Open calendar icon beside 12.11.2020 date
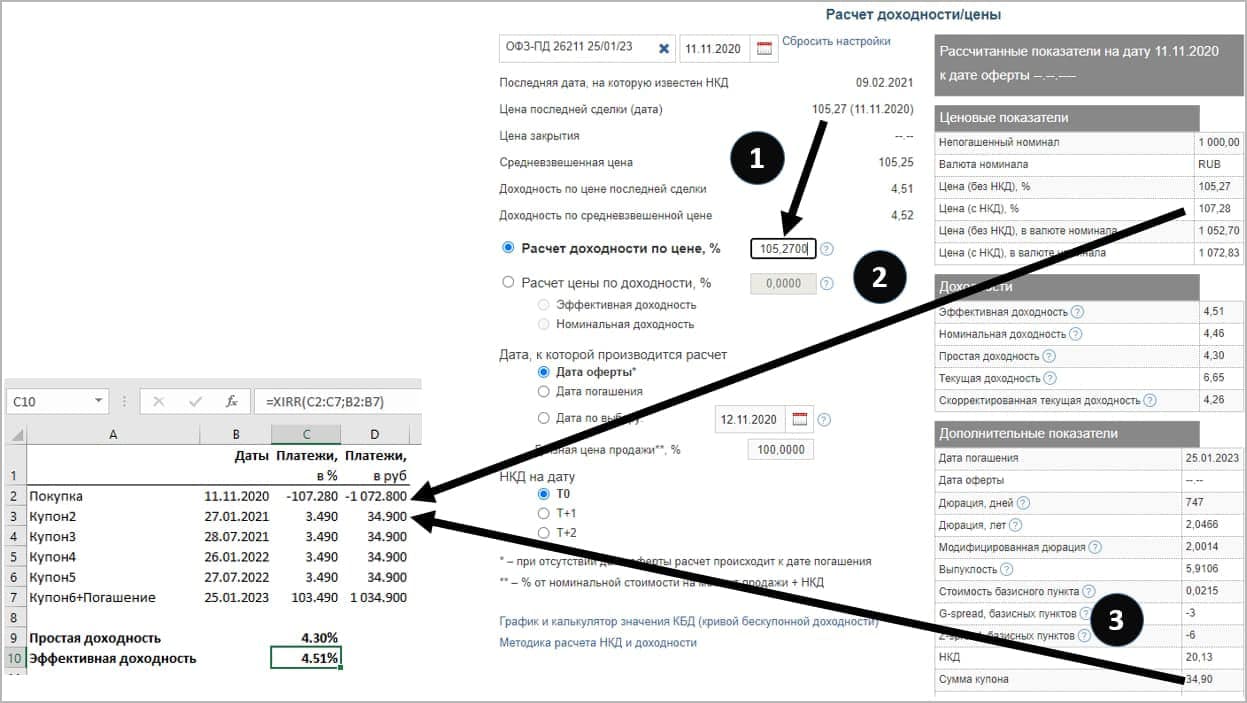The height and width of the screenshot is (703, 1247). pos(800,419)
